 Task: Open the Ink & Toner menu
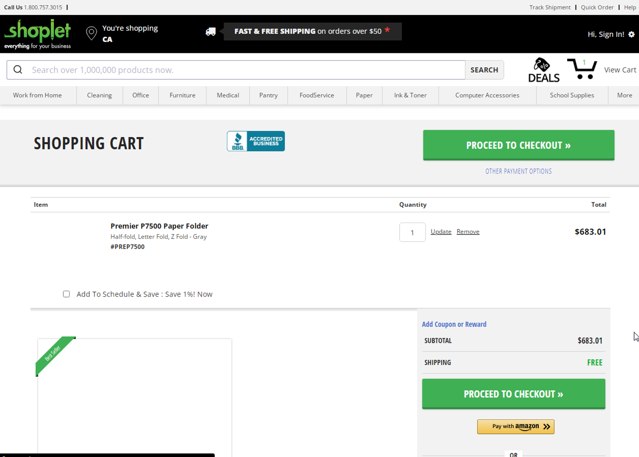410,95
